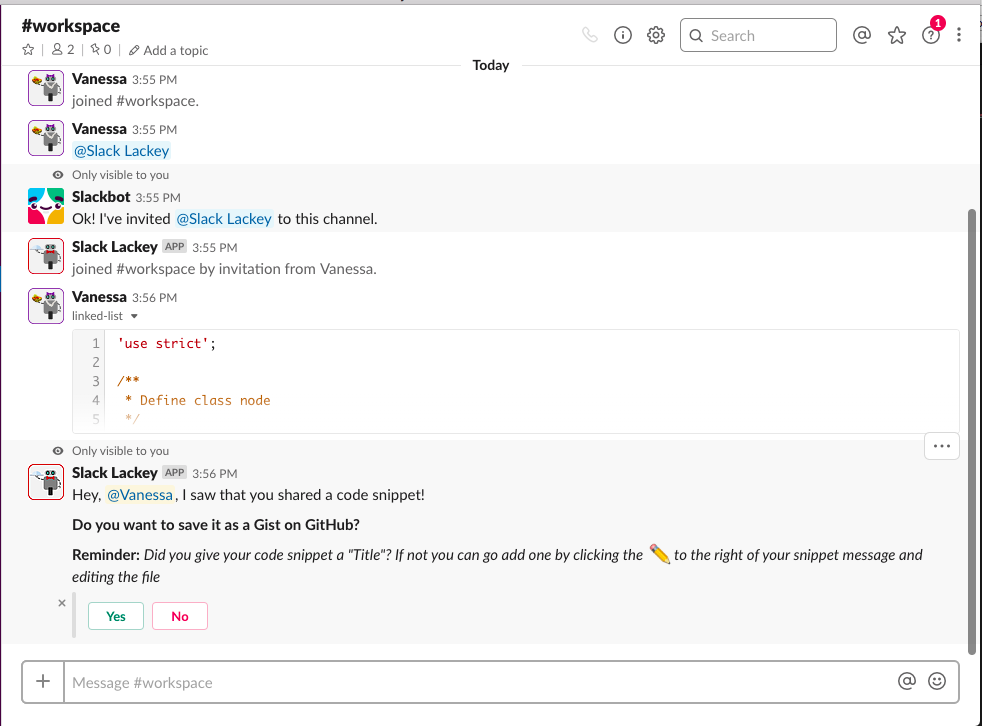The height and width of the screenshot is (726, 982).
Task: View pinned items count icon
Action: tap(101, 49)
